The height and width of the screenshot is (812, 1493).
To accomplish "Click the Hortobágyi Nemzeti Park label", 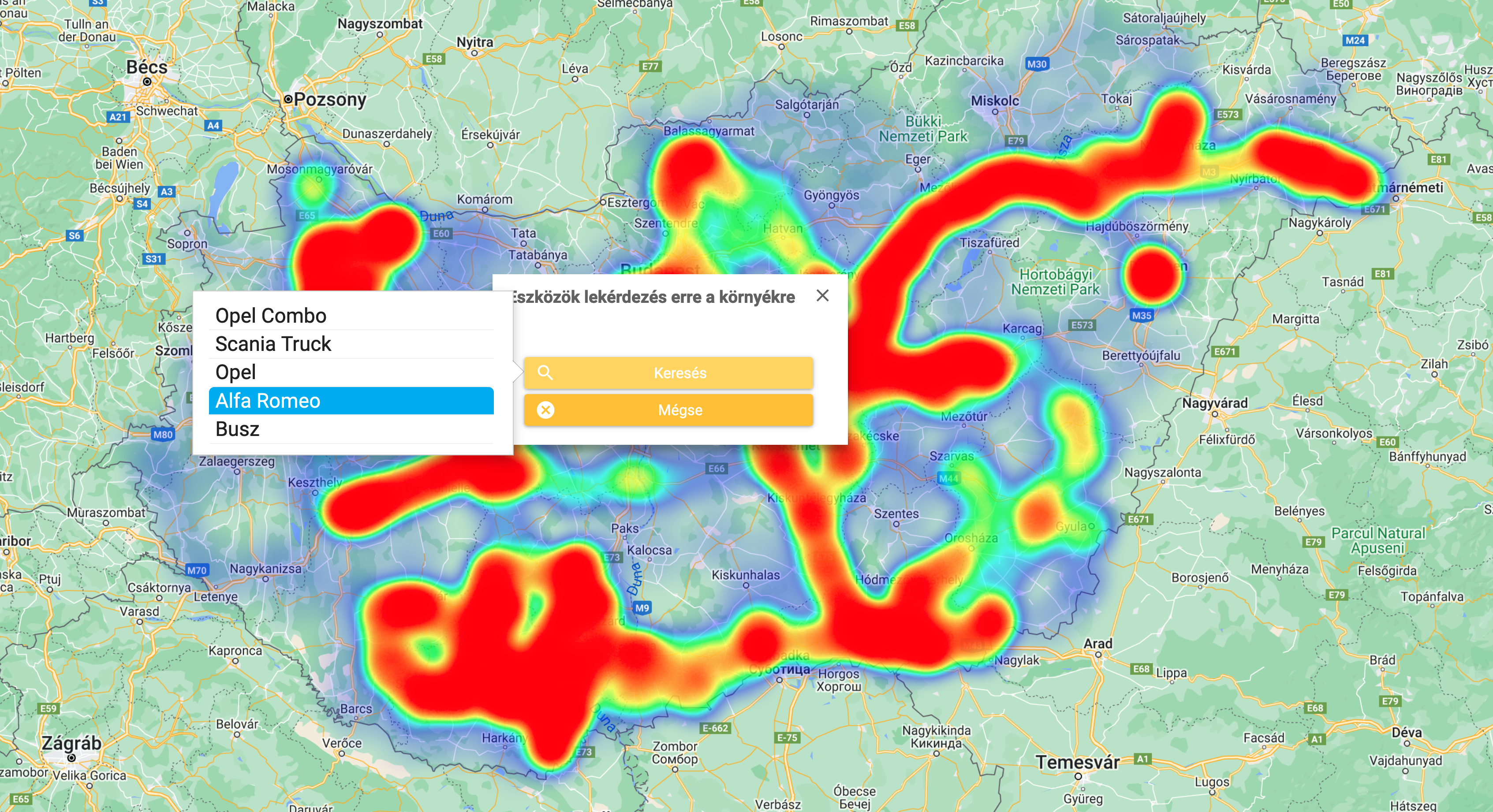I will tap(1056, 282).
